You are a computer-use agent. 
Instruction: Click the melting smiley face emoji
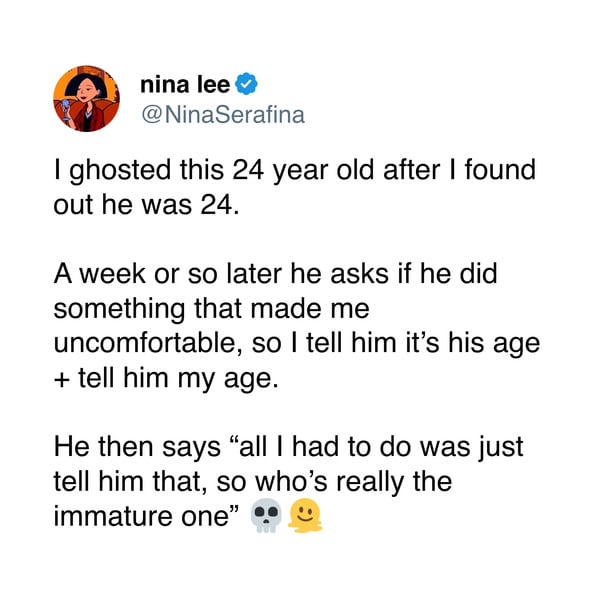305,515
